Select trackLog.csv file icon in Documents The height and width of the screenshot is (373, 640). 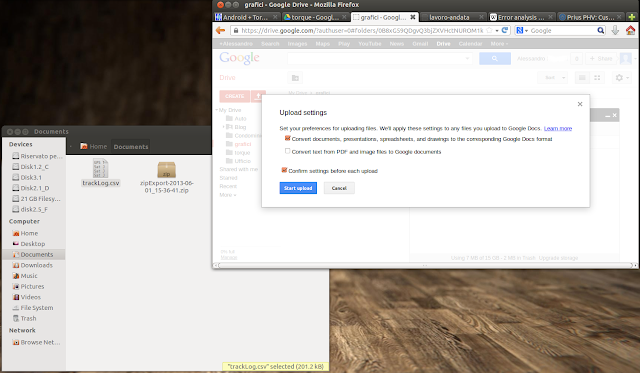100,168
